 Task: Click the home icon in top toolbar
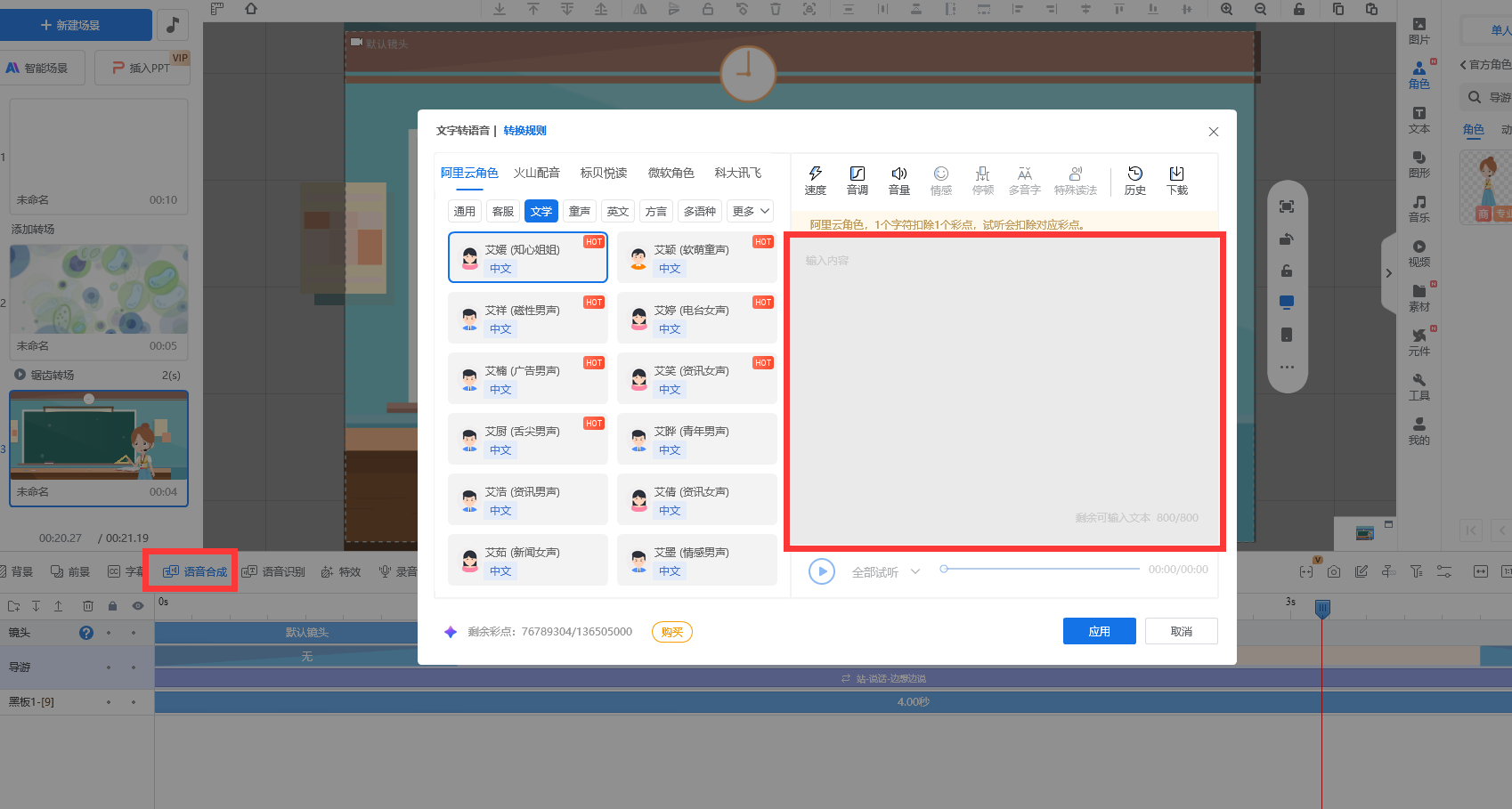click(251, 9)
